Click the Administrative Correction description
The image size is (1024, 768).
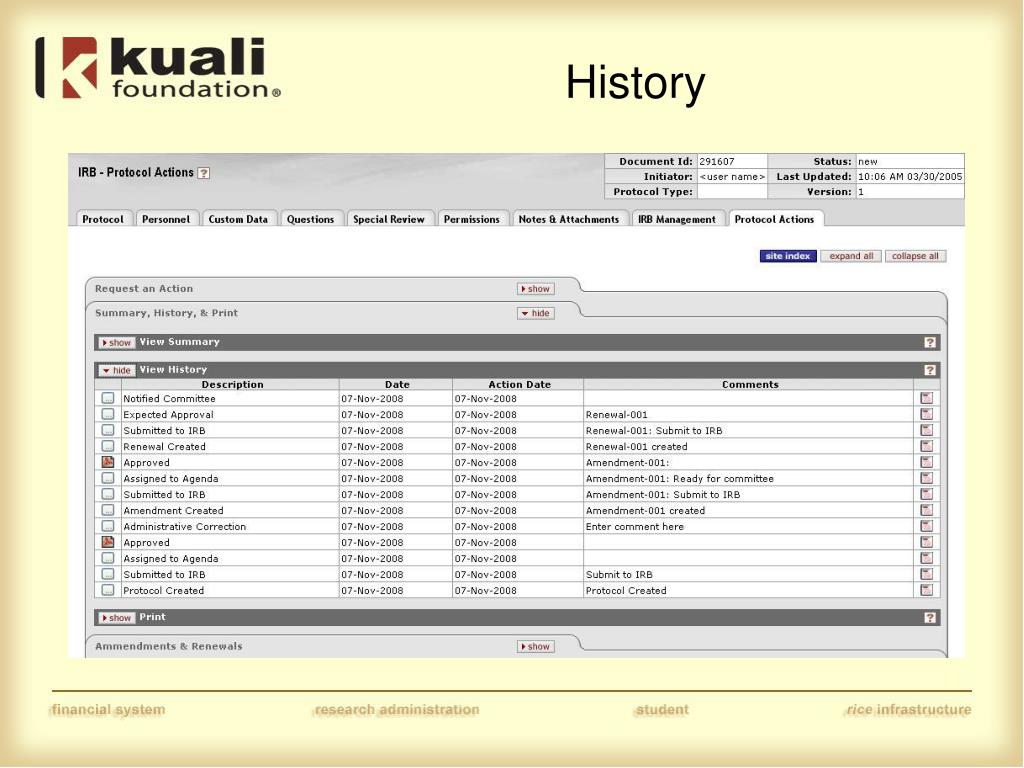[185, 526]
